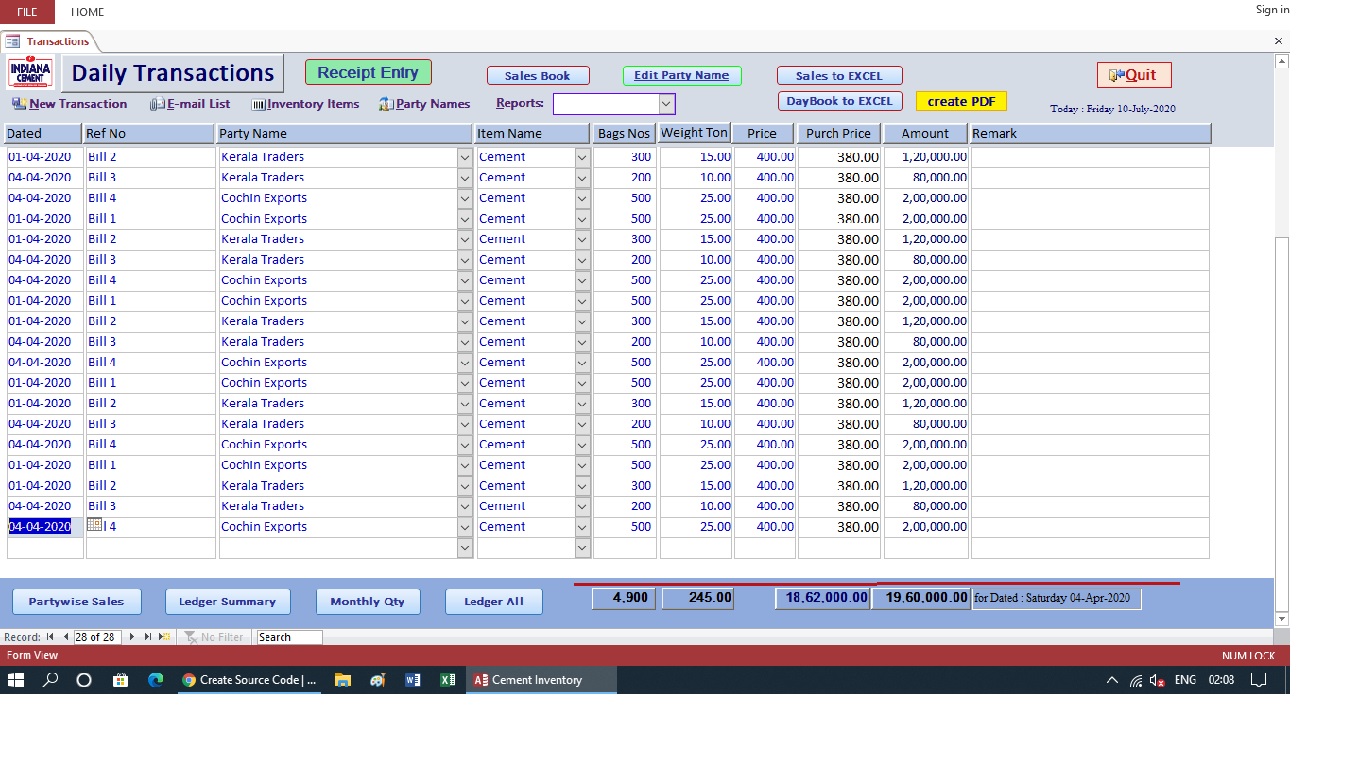The width and height of the screenshot is (1366, 768).
Task: Click the E-mail List paperclip icon
Action: (x=157, y=104)
